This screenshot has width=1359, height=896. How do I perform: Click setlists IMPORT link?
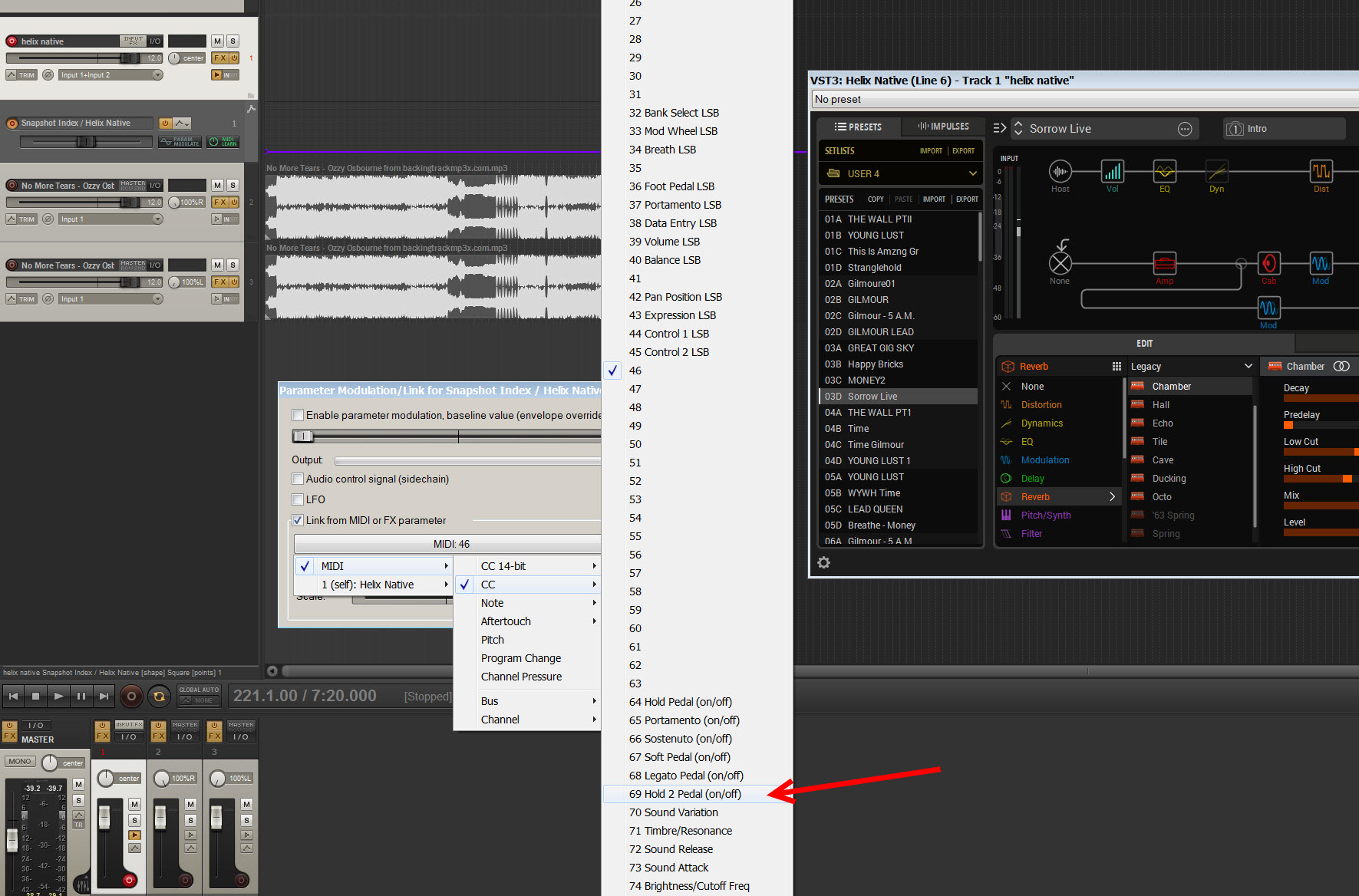pyautogui.click(x=931, y=151)
